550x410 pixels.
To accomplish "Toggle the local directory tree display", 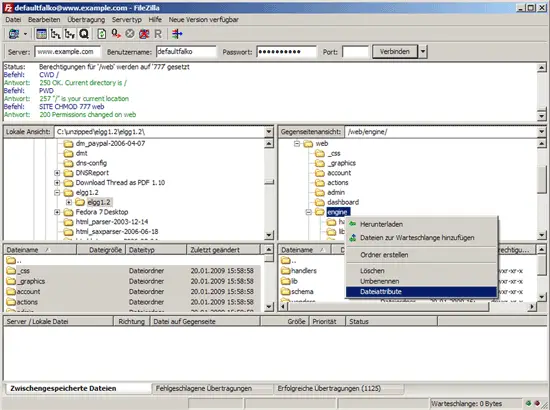I will pyautogui.click(x=55, y=34).
